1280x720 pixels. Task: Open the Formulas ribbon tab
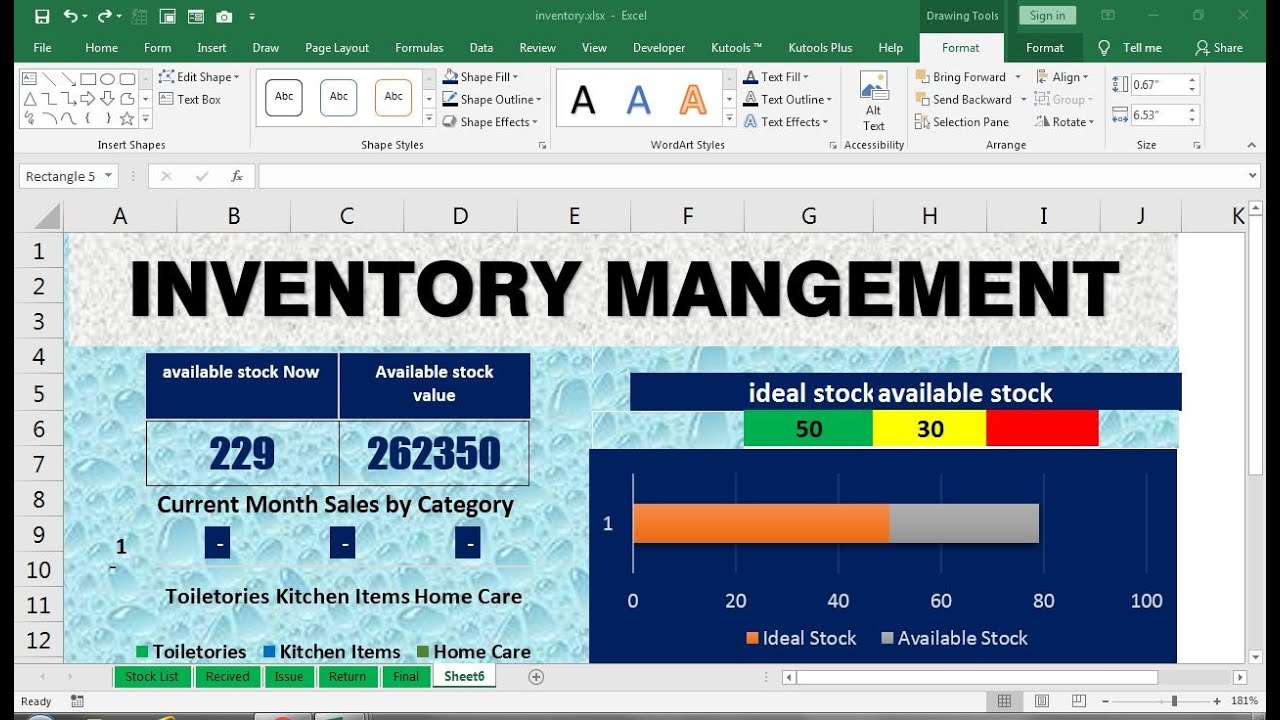(x=419, y=47)
